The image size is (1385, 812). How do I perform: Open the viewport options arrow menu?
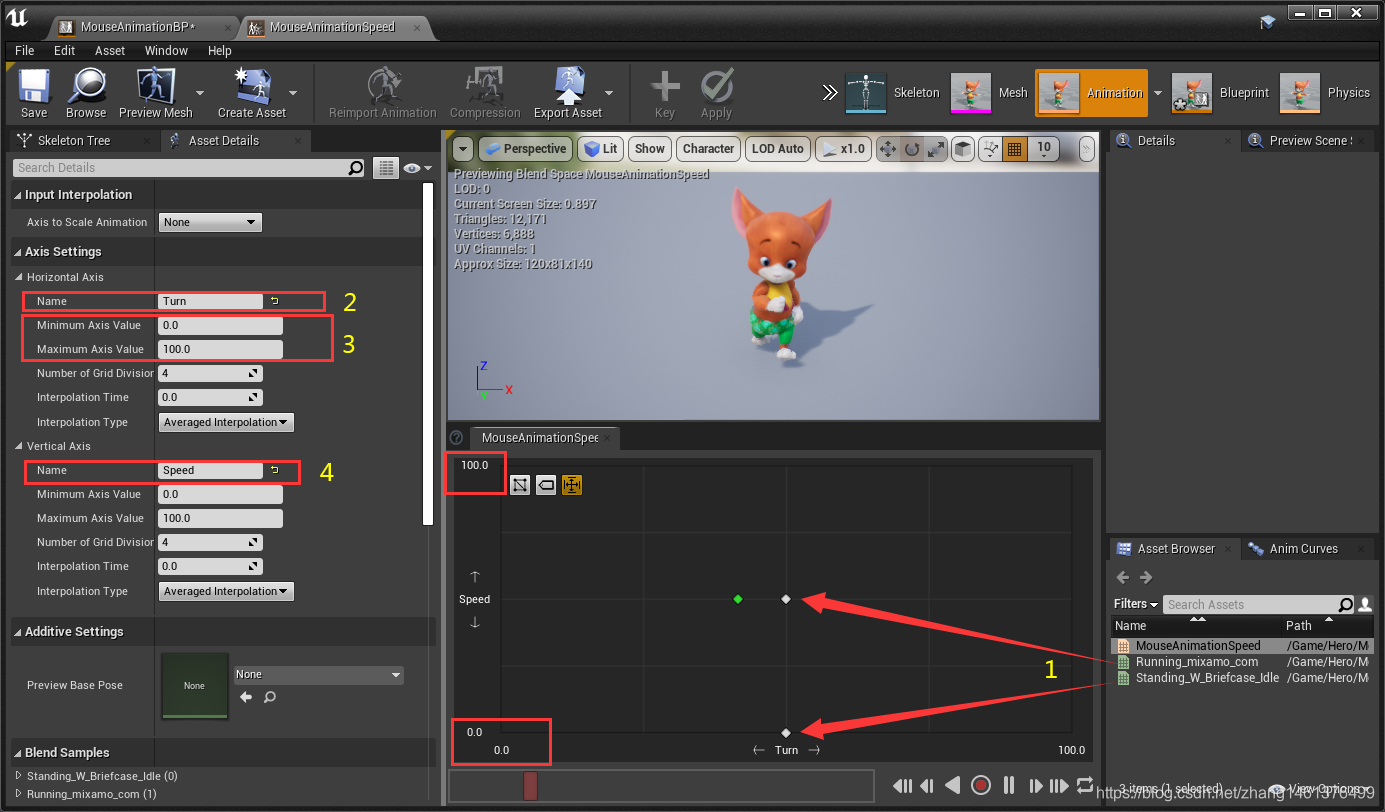463,149
